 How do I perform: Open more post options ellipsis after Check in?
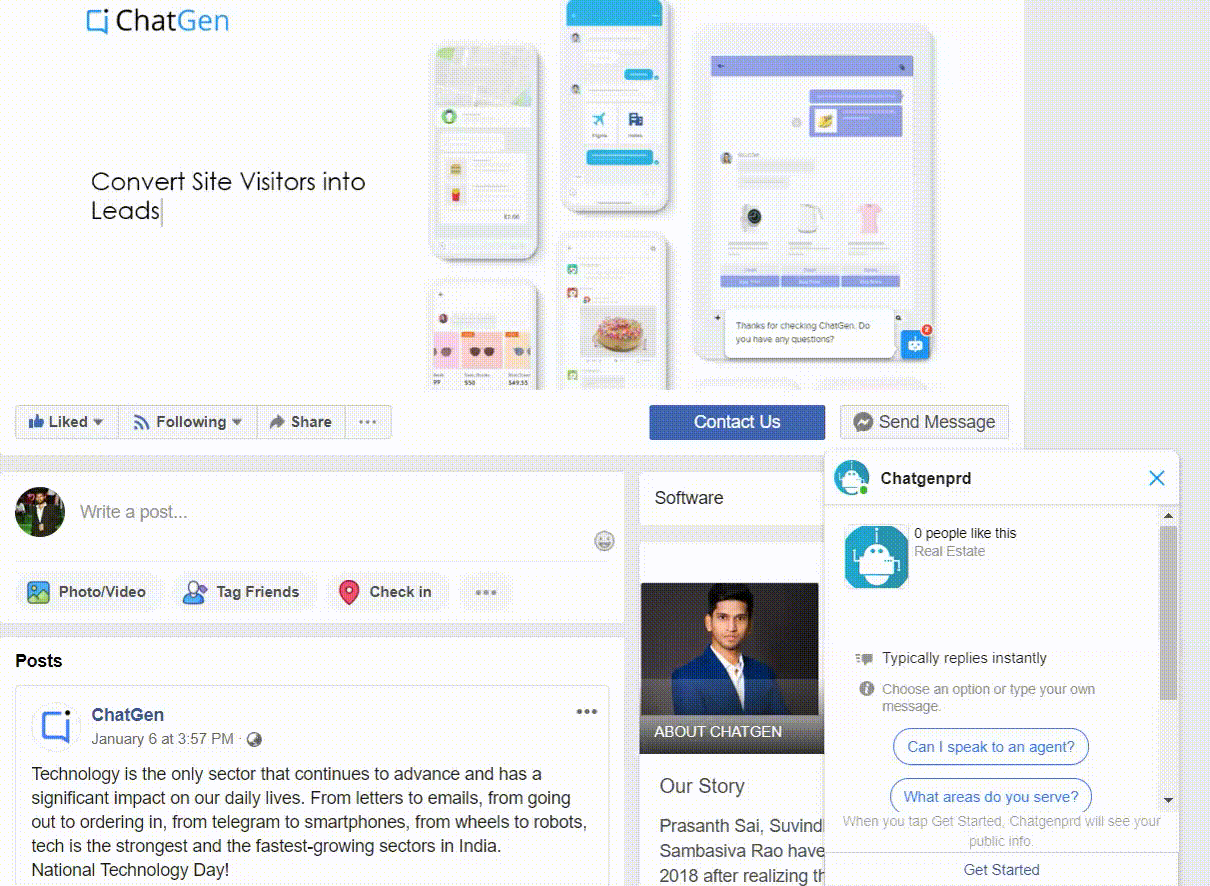pyautogui.click(x=486, y=592)
